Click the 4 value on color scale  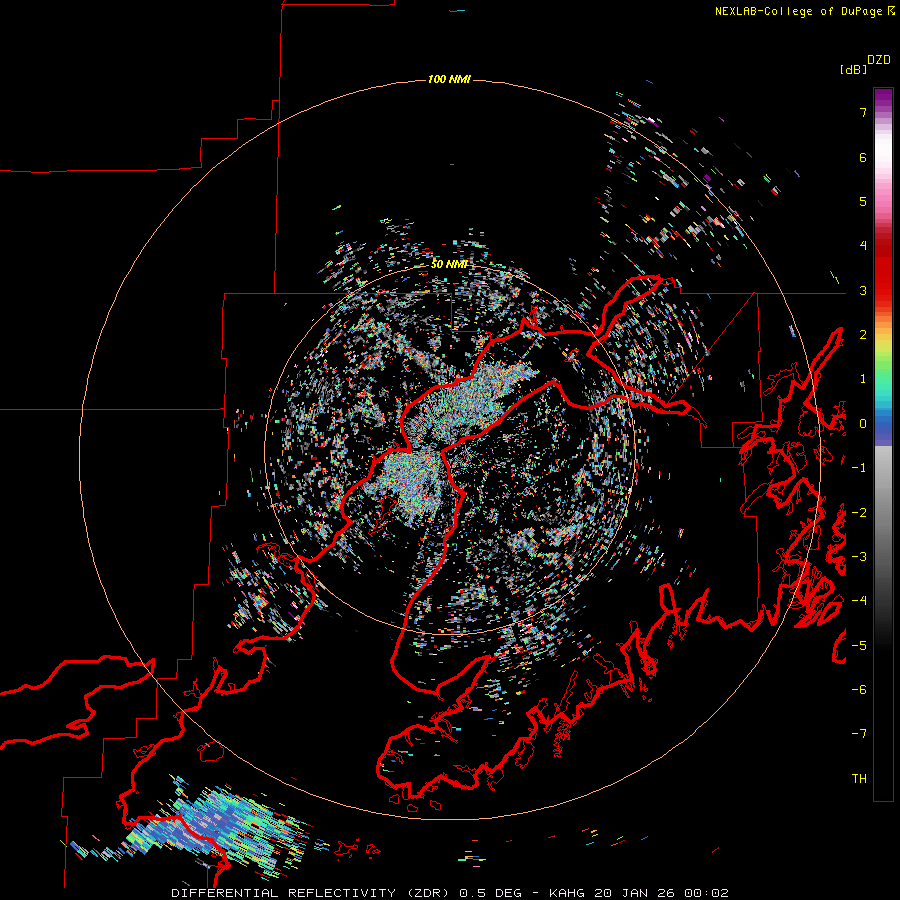[x=863, y=246]
